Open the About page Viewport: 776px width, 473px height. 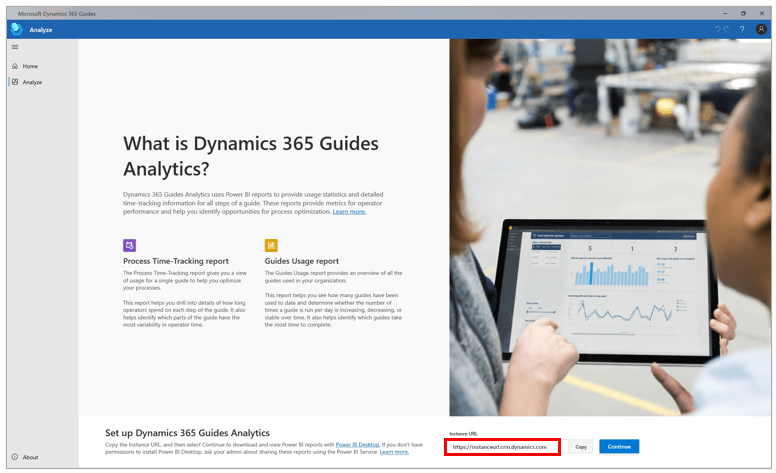26,457
